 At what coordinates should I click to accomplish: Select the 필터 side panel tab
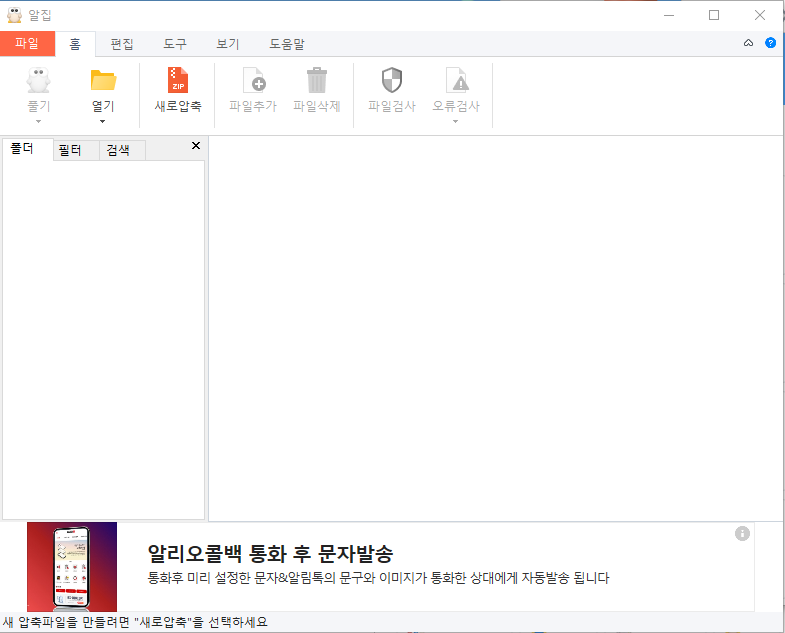(76, 150)
